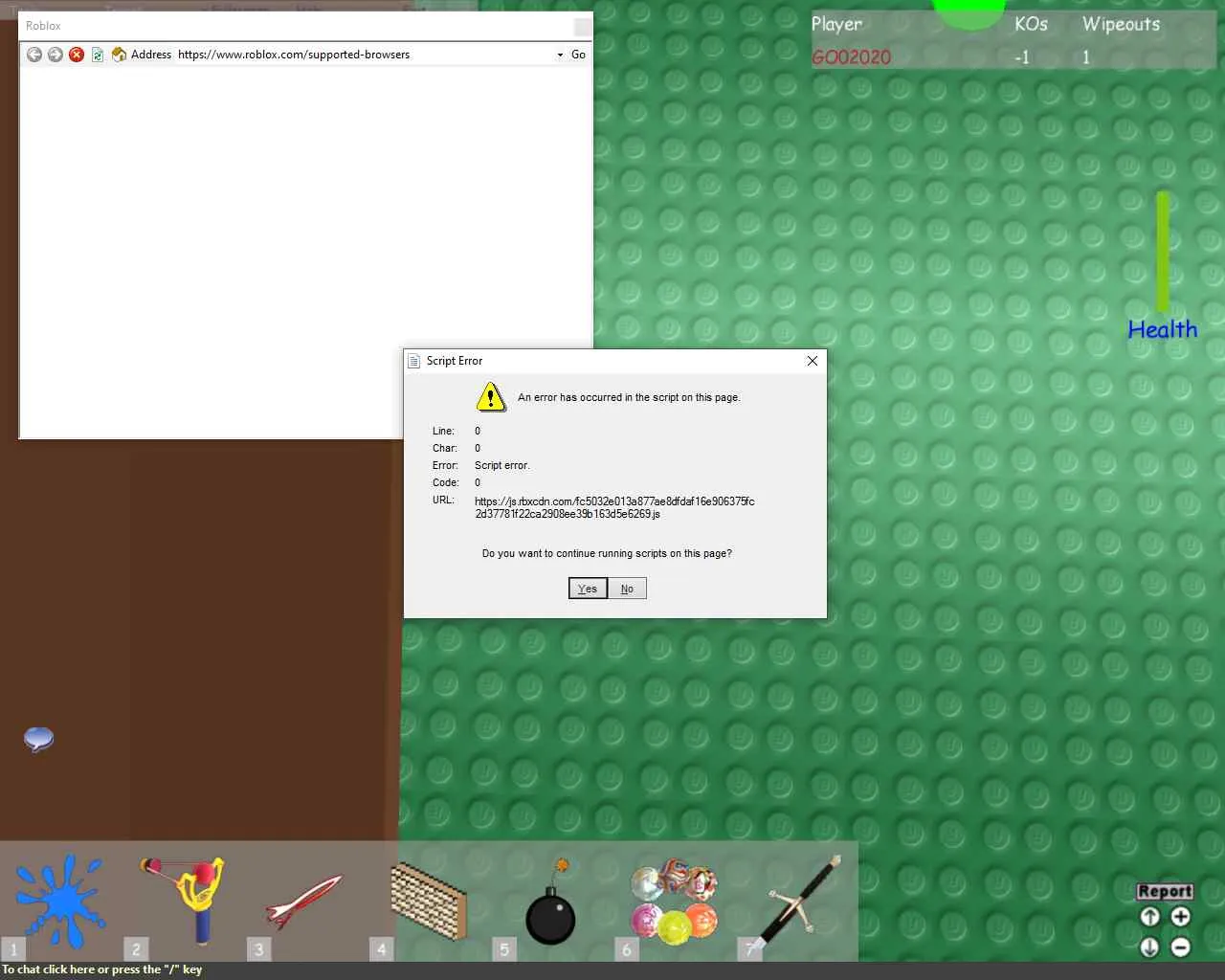Equip the slingshot tool in slot 2
The height and width of the screenshot is (980, 1225).
click(x=184, y=902)
